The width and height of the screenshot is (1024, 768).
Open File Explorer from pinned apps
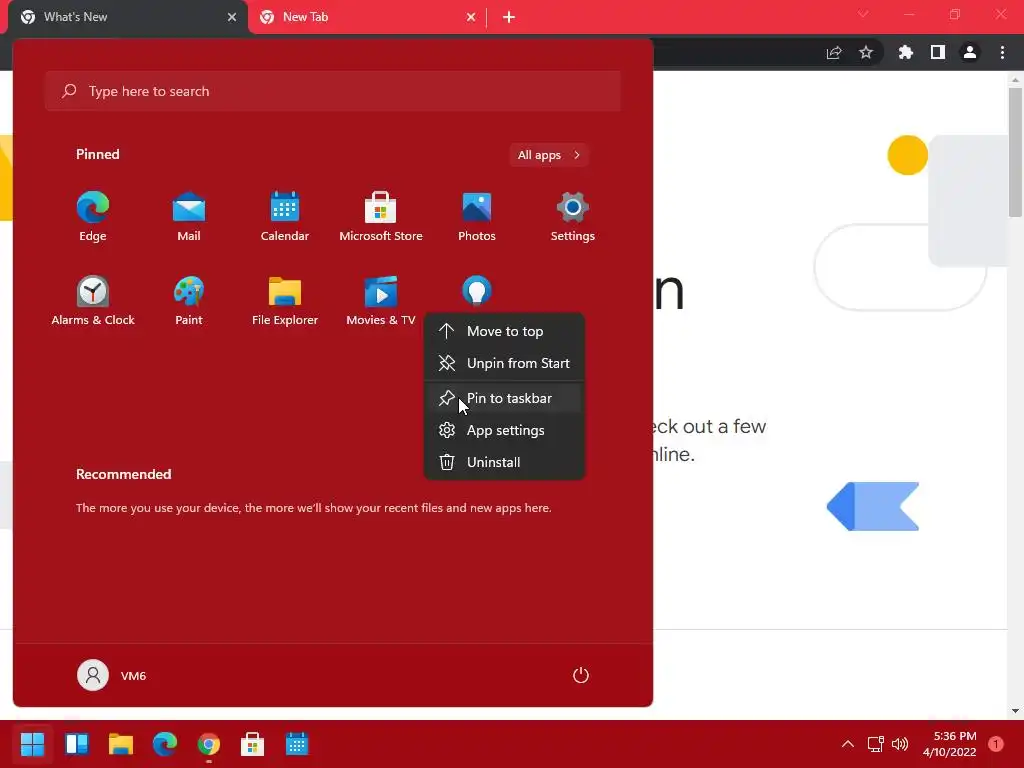(285, 300)
